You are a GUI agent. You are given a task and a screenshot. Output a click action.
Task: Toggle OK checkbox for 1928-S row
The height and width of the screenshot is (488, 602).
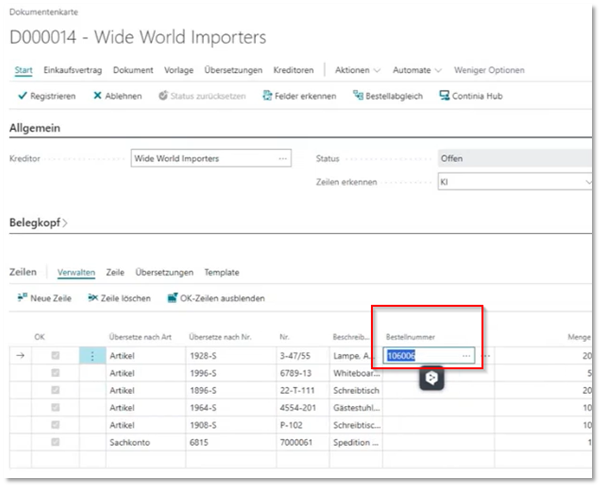(55, 356)
